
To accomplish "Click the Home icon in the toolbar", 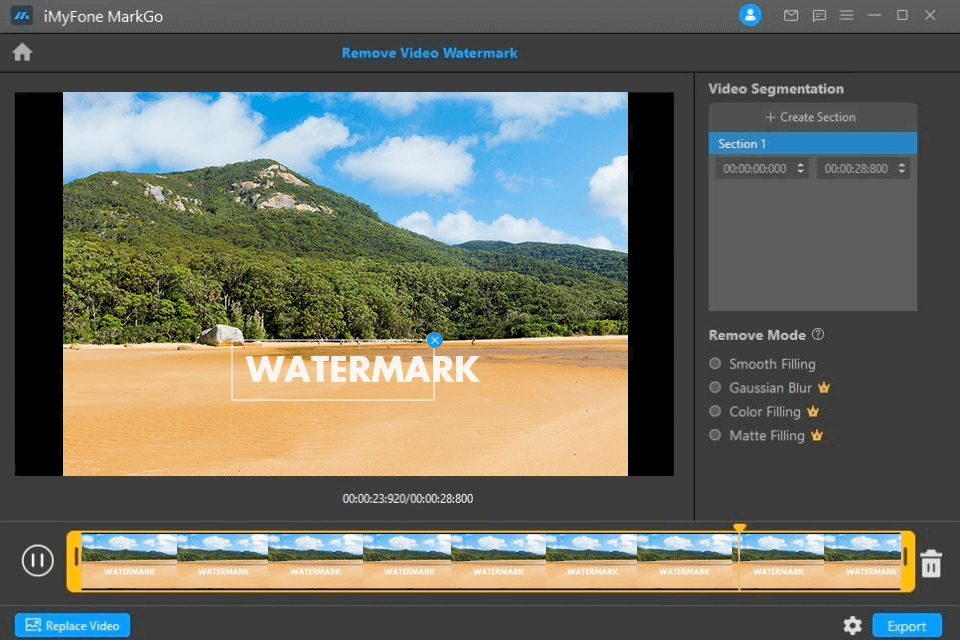I will point(22,52).
